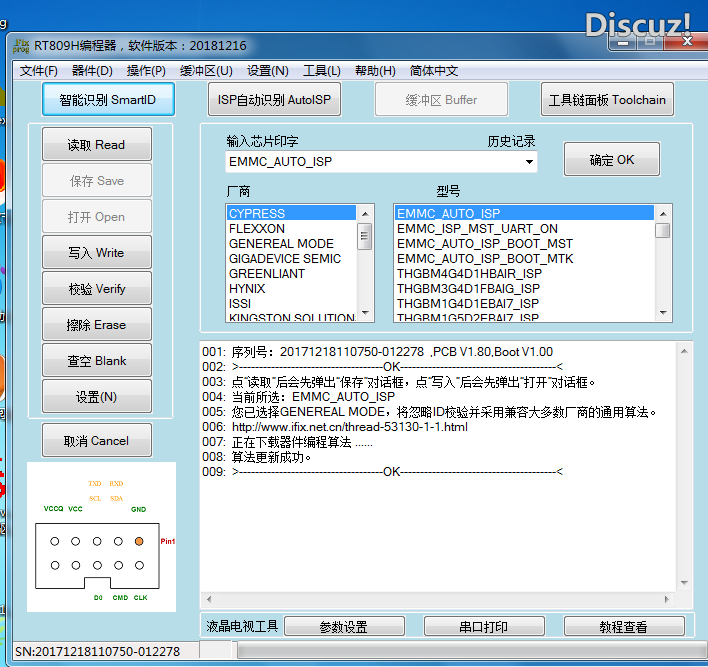The image size is (708, 667).
Task: Open the 设置(N) menu in the menu bar
Action: (267, 71)
